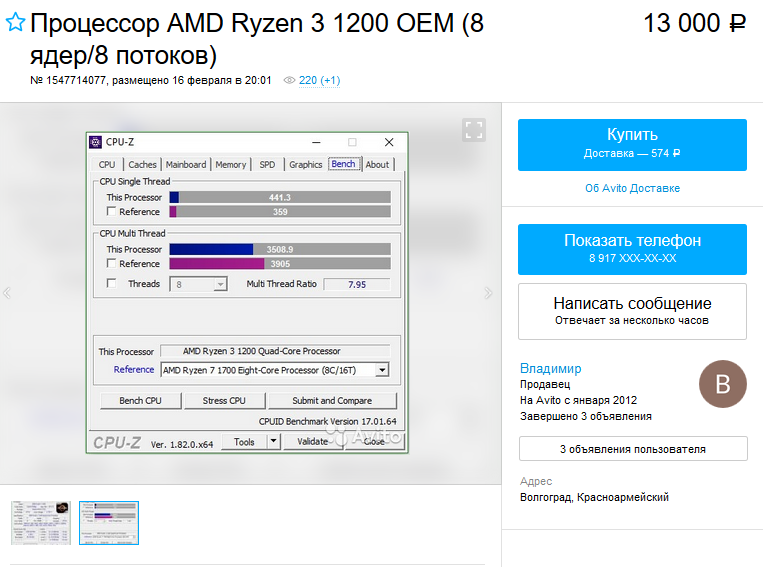Click the views eye icon
The image size is (763, 567).
click(289, 80)
